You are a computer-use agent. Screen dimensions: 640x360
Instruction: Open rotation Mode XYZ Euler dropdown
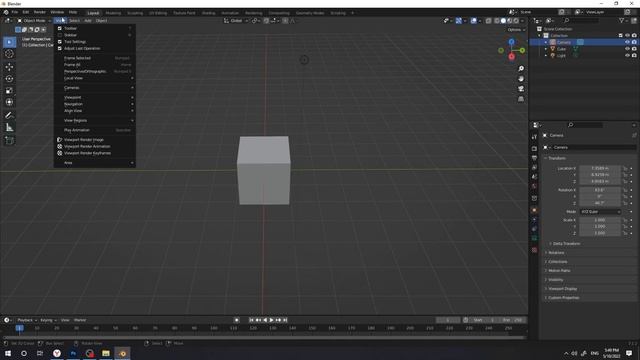coord(600,212)
